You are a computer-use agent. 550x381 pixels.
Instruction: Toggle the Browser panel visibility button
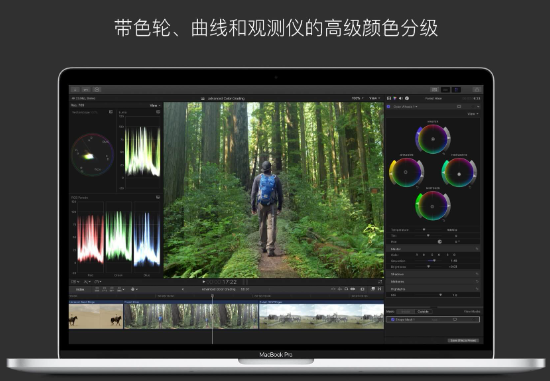434,90
